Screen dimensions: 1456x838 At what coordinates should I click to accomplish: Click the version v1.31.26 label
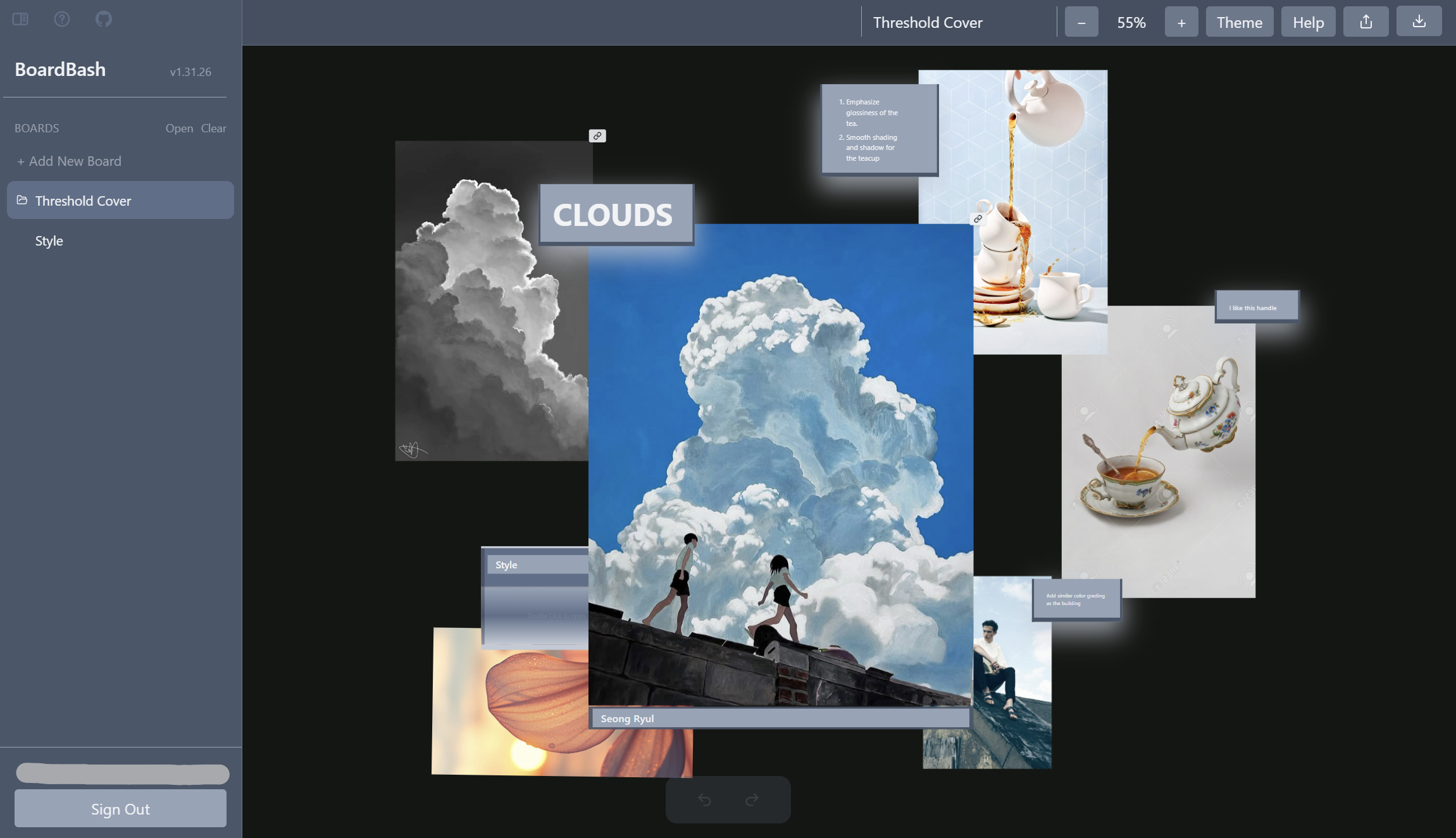pyautogui.click(x=190, y=72)
